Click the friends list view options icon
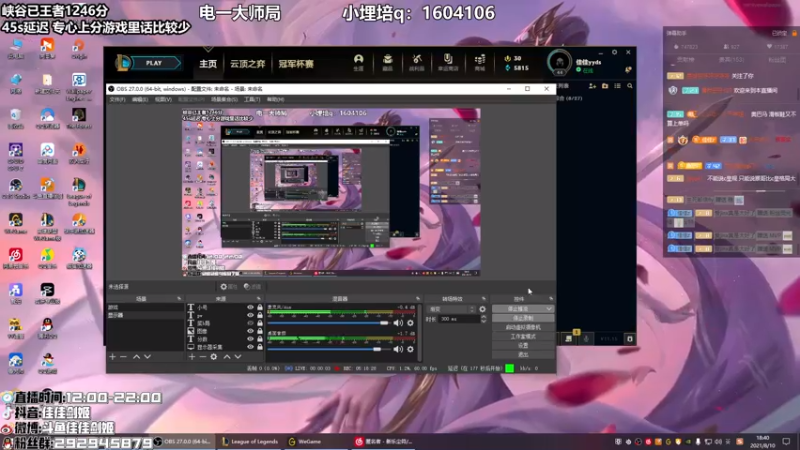 tap(617, 86)
